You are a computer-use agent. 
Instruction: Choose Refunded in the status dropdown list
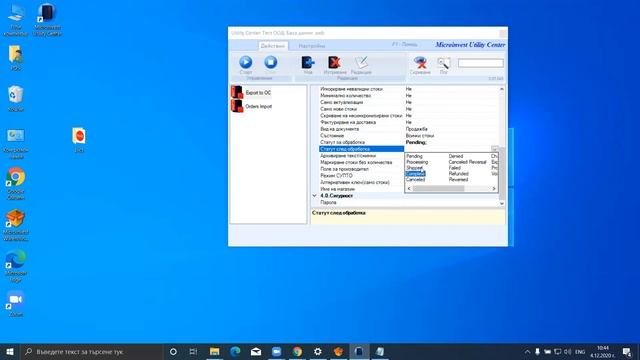click(x=458, y=173)
